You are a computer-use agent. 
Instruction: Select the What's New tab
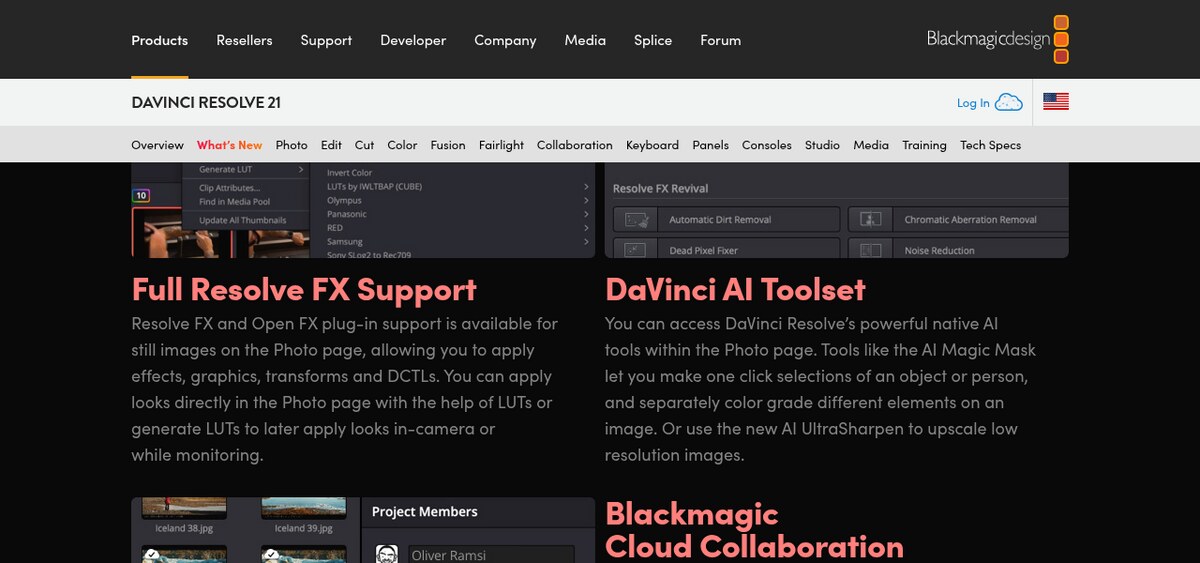[230, 145]
